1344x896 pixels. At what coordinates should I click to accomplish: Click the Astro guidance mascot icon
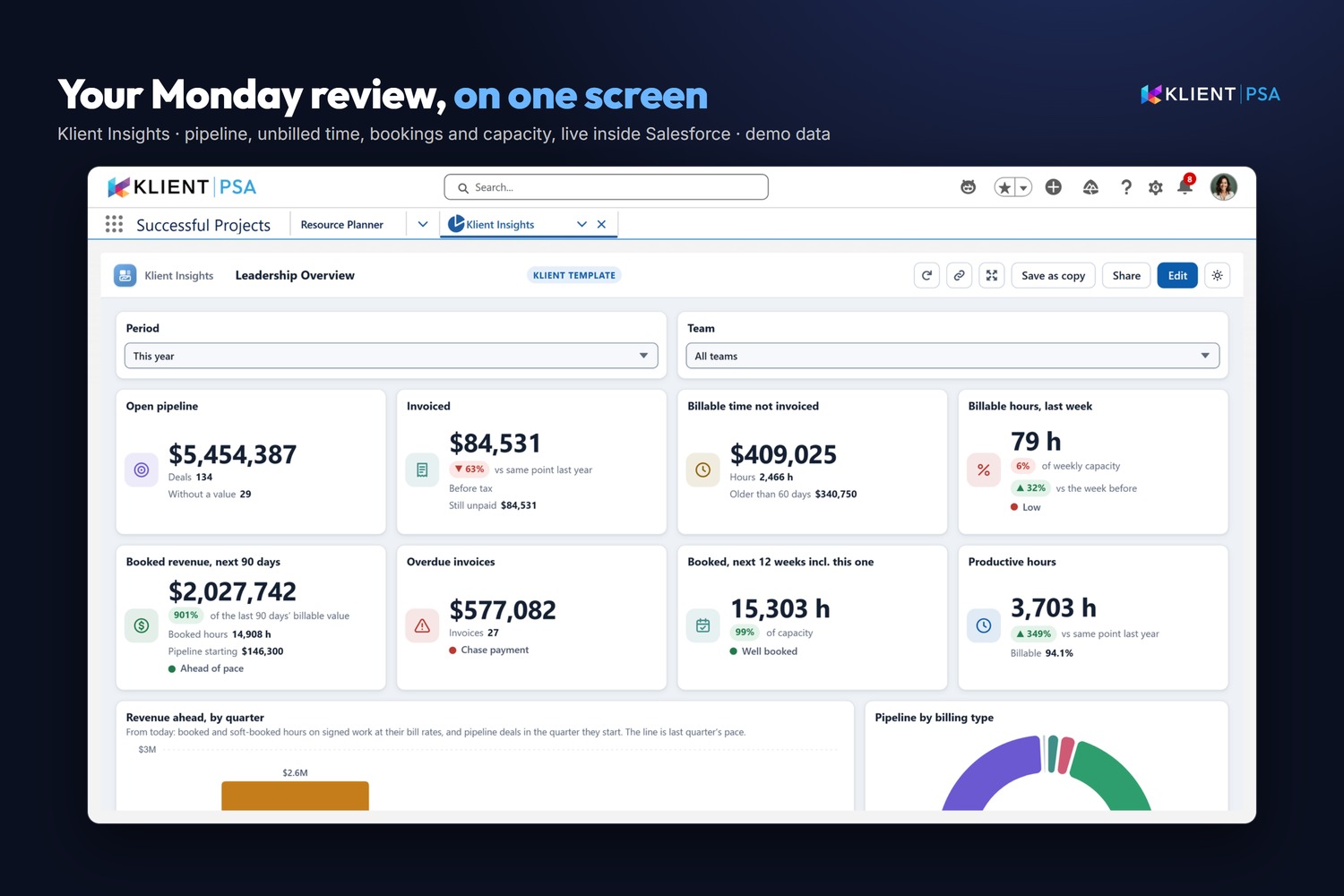pos(968,187)
